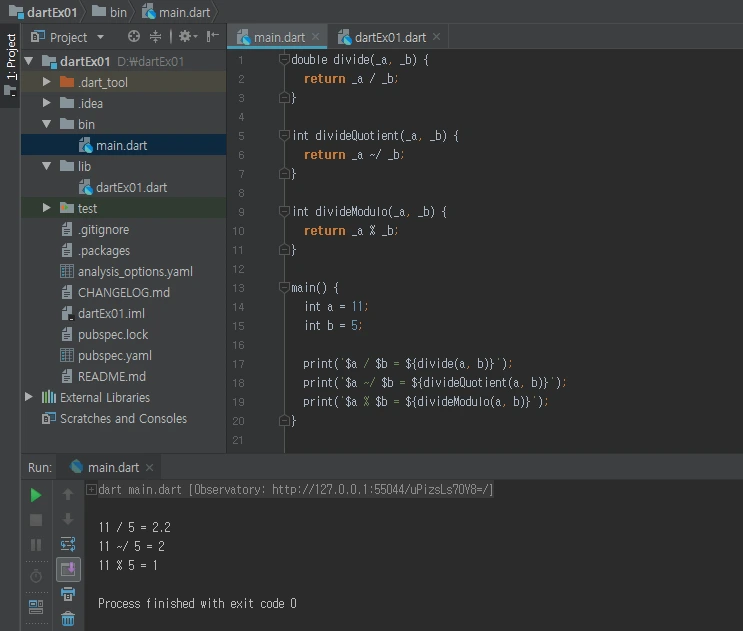Click bin in the breadcrumb bar
Image resolution: width=743 pixels, height=631 pixels.
point(109,12)
